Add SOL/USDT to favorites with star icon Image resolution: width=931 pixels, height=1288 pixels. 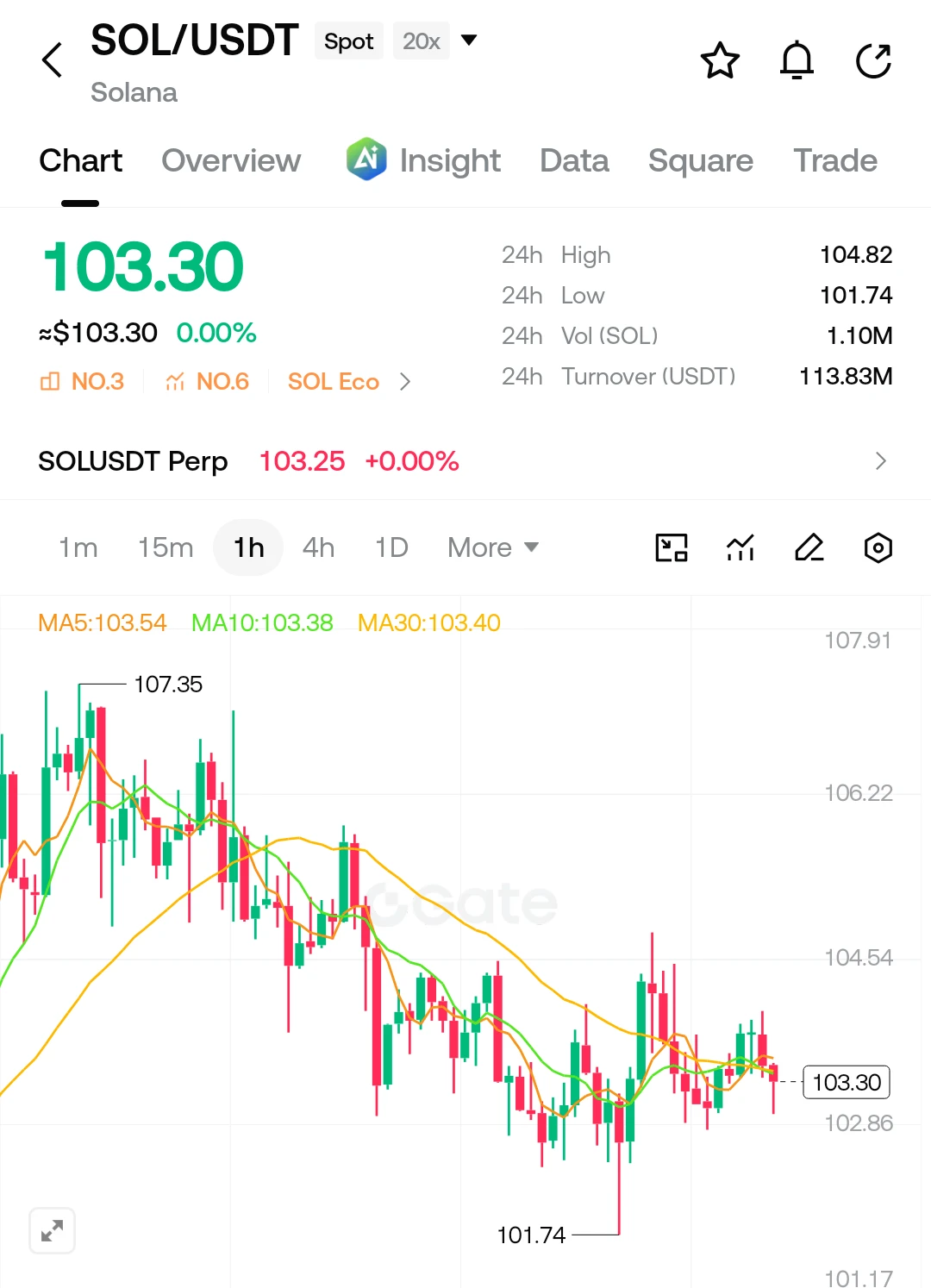[720, 60]
